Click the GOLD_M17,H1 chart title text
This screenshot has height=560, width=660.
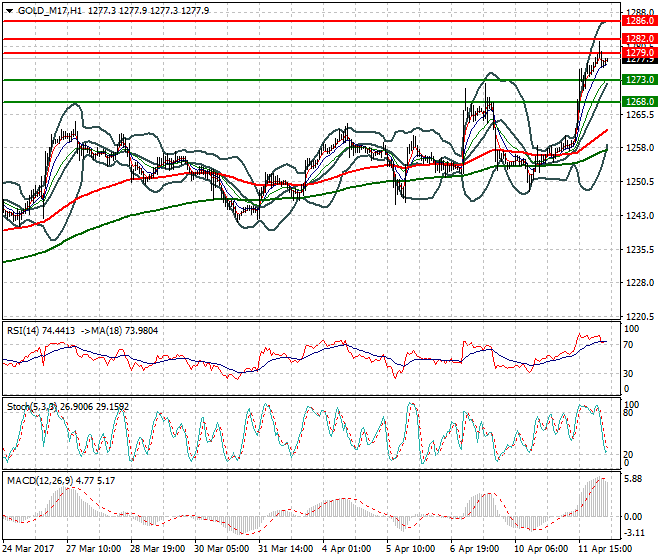[x=50, y=11]
